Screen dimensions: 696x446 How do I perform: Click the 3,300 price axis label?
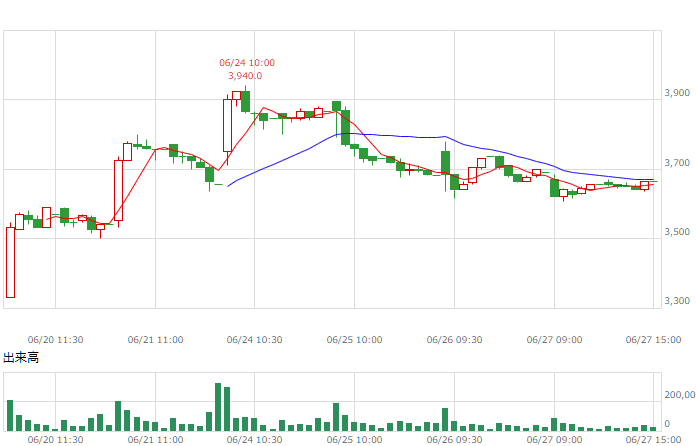pyautogui.click(x=677, y=301)
